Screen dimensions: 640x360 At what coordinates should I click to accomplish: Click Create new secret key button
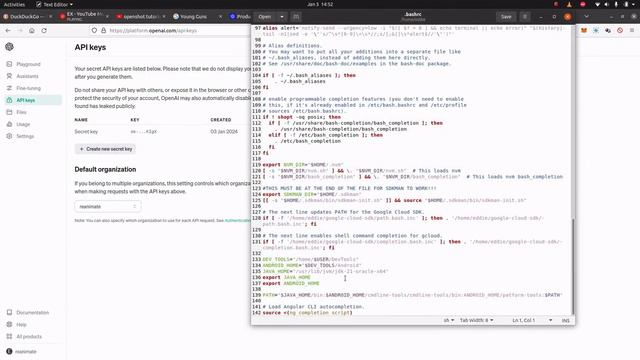click(106, 149)
